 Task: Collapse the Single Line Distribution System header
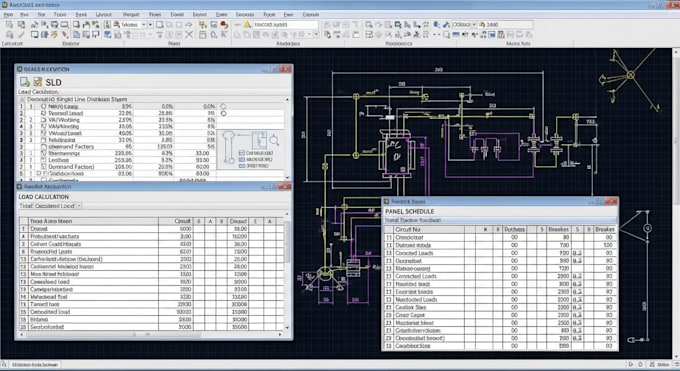(x=22, y=99)
